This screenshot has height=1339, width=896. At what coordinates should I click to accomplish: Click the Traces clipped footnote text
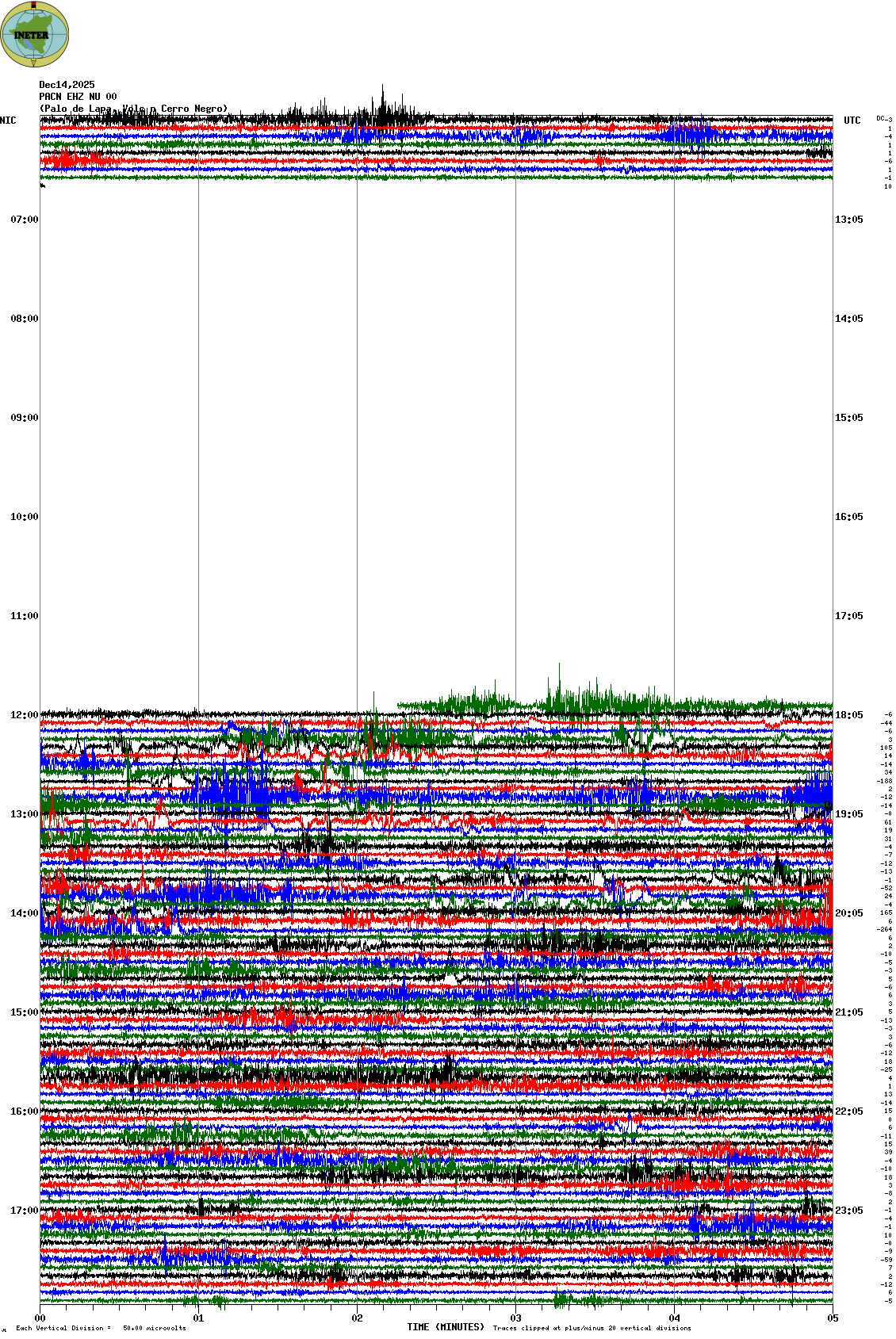pos(592,1328)
